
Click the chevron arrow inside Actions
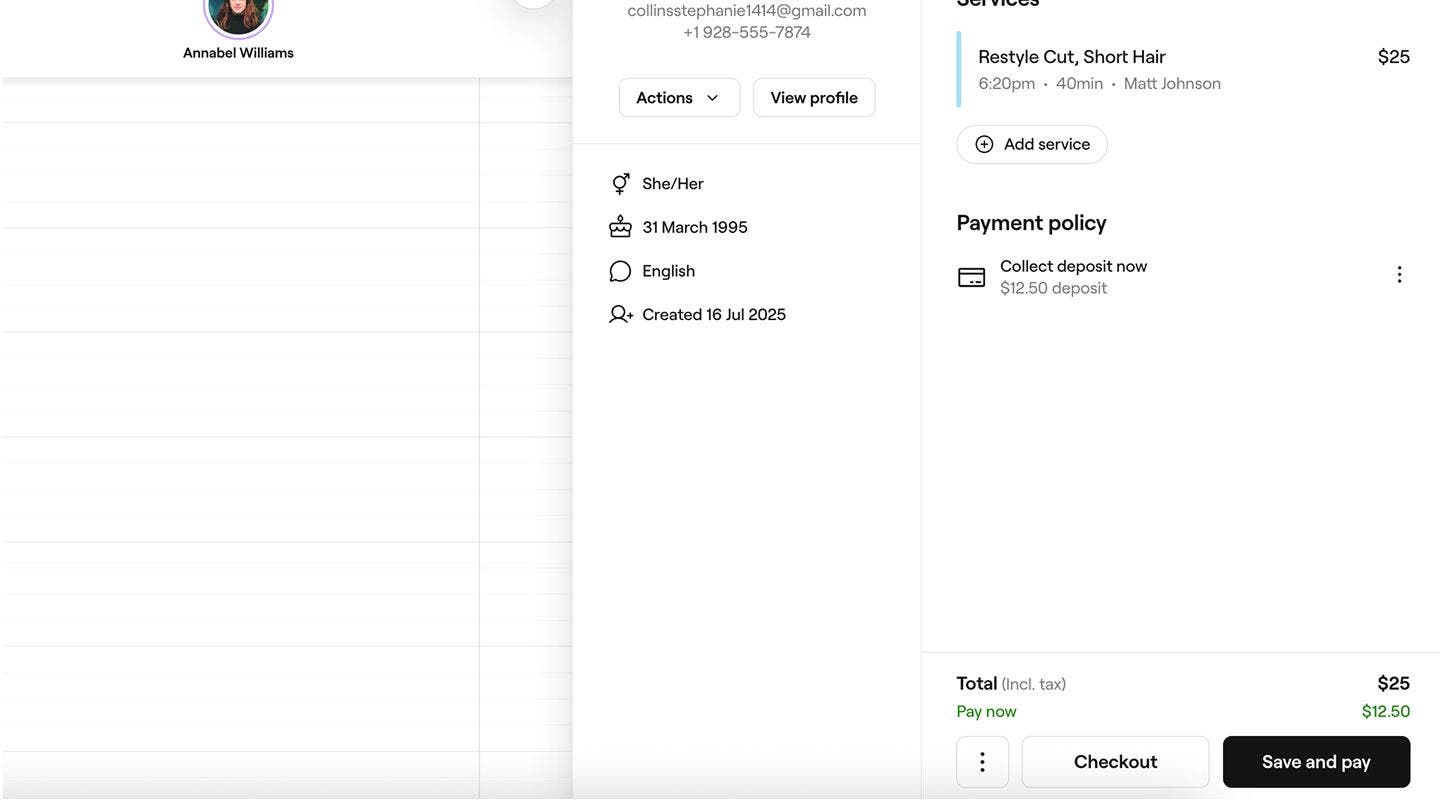[x=712, y=98]
